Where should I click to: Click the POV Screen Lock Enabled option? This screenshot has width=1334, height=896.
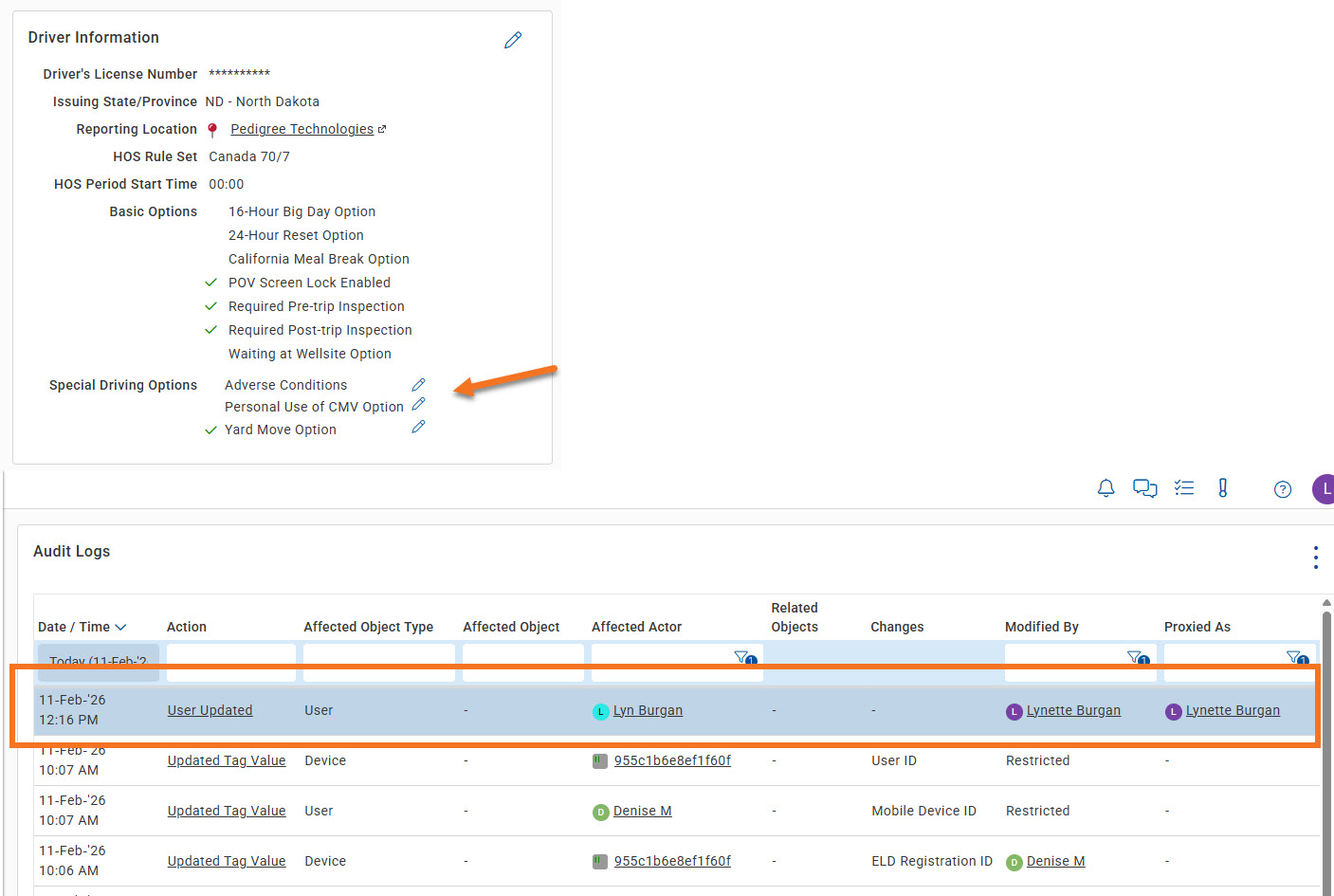(x=309, y=283)
